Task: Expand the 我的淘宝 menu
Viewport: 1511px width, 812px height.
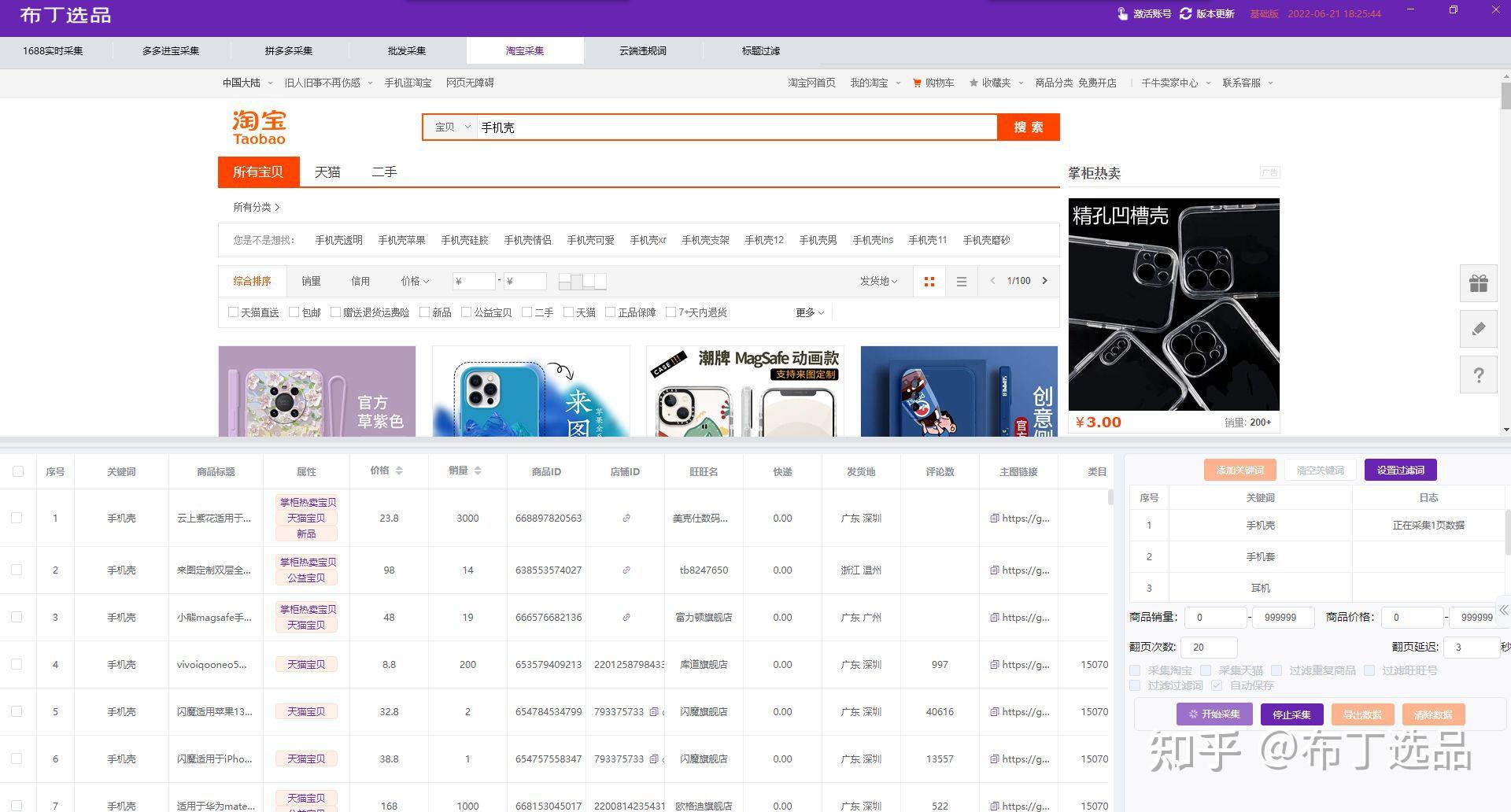Action: click(874, 83)
